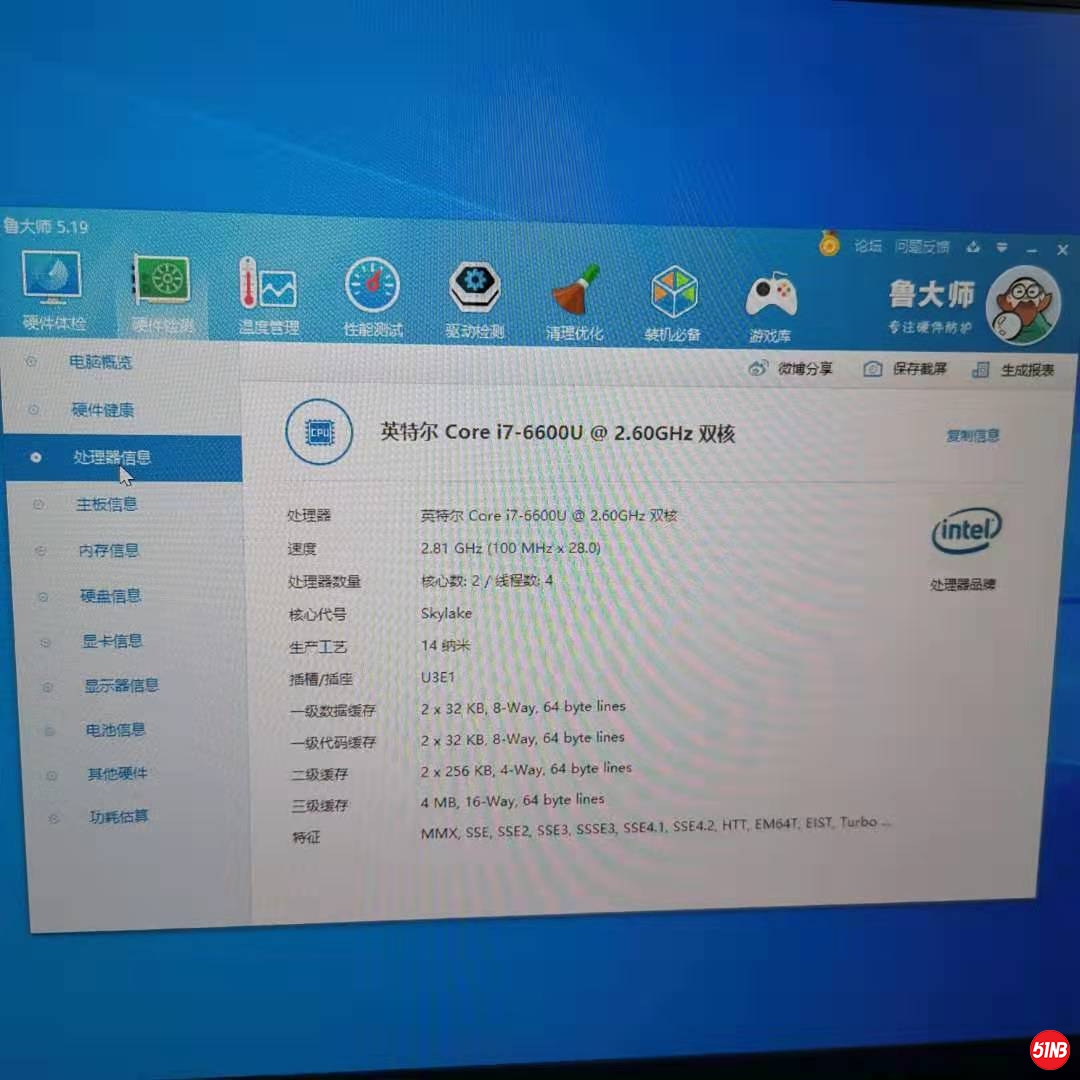Image resolution: width=1080 pixels, height=1080 pixels.
Task: Click 生成报表 generate report button
Action: (x=1014, y=370)
